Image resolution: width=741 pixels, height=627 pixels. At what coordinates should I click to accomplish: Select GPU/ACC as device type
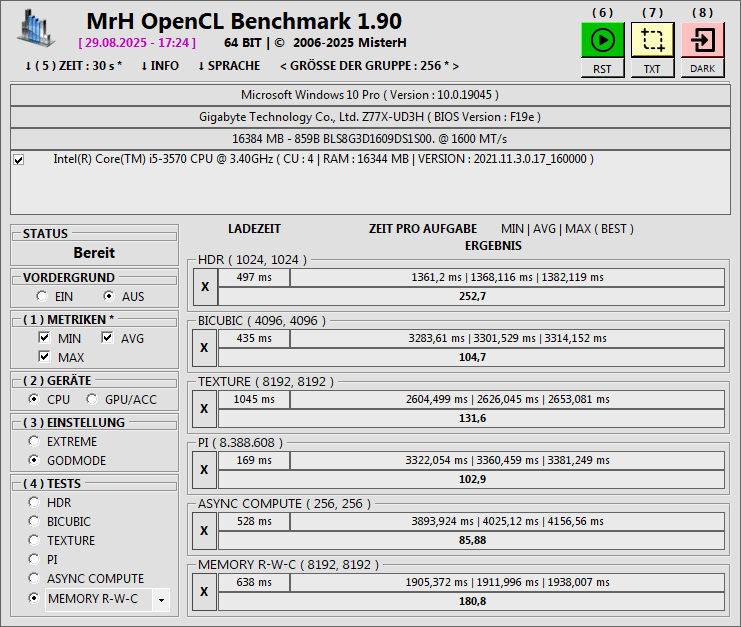pyautogui.click(x=92, y=399)
